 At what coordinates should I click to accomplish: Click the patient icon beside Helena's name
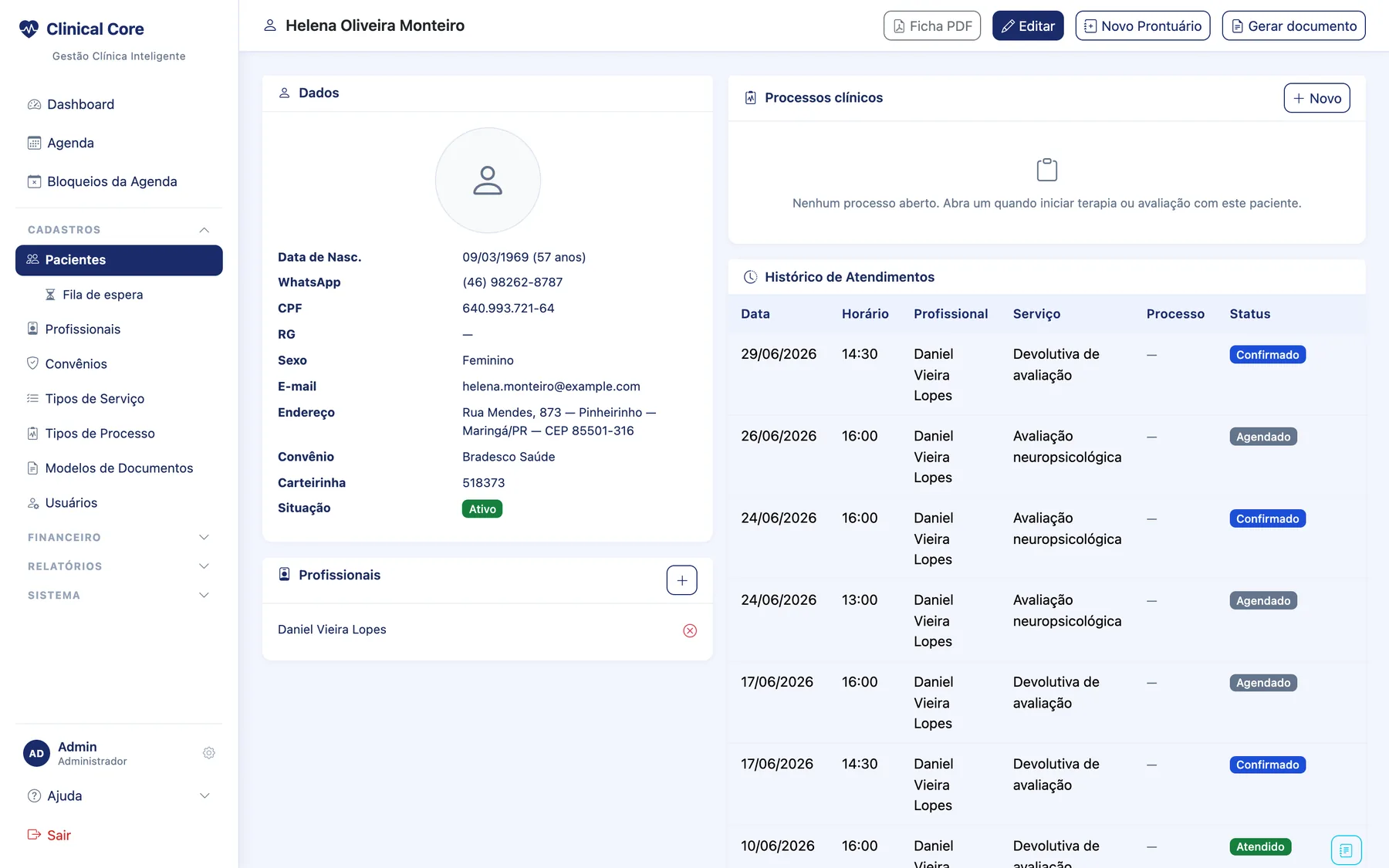tap(270, 25)
